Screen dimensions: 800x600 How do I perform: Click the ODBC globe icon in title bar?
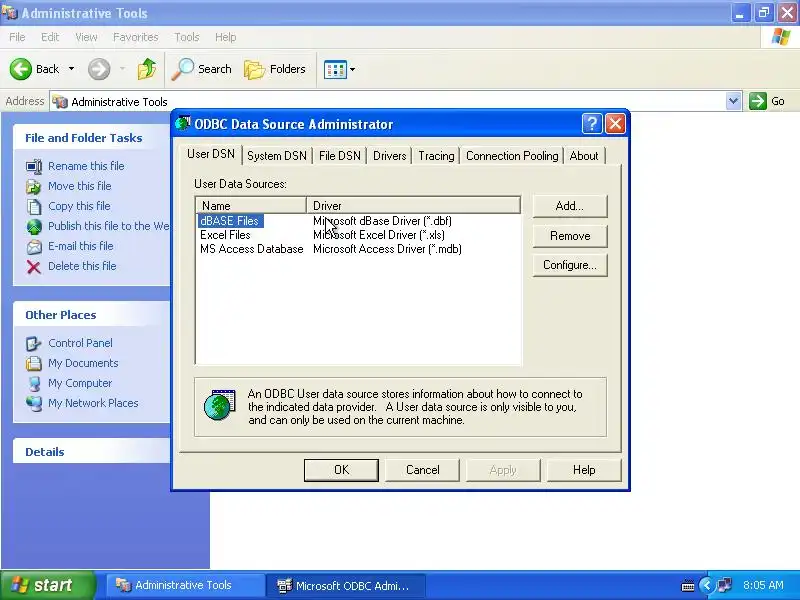pos(183,123)
